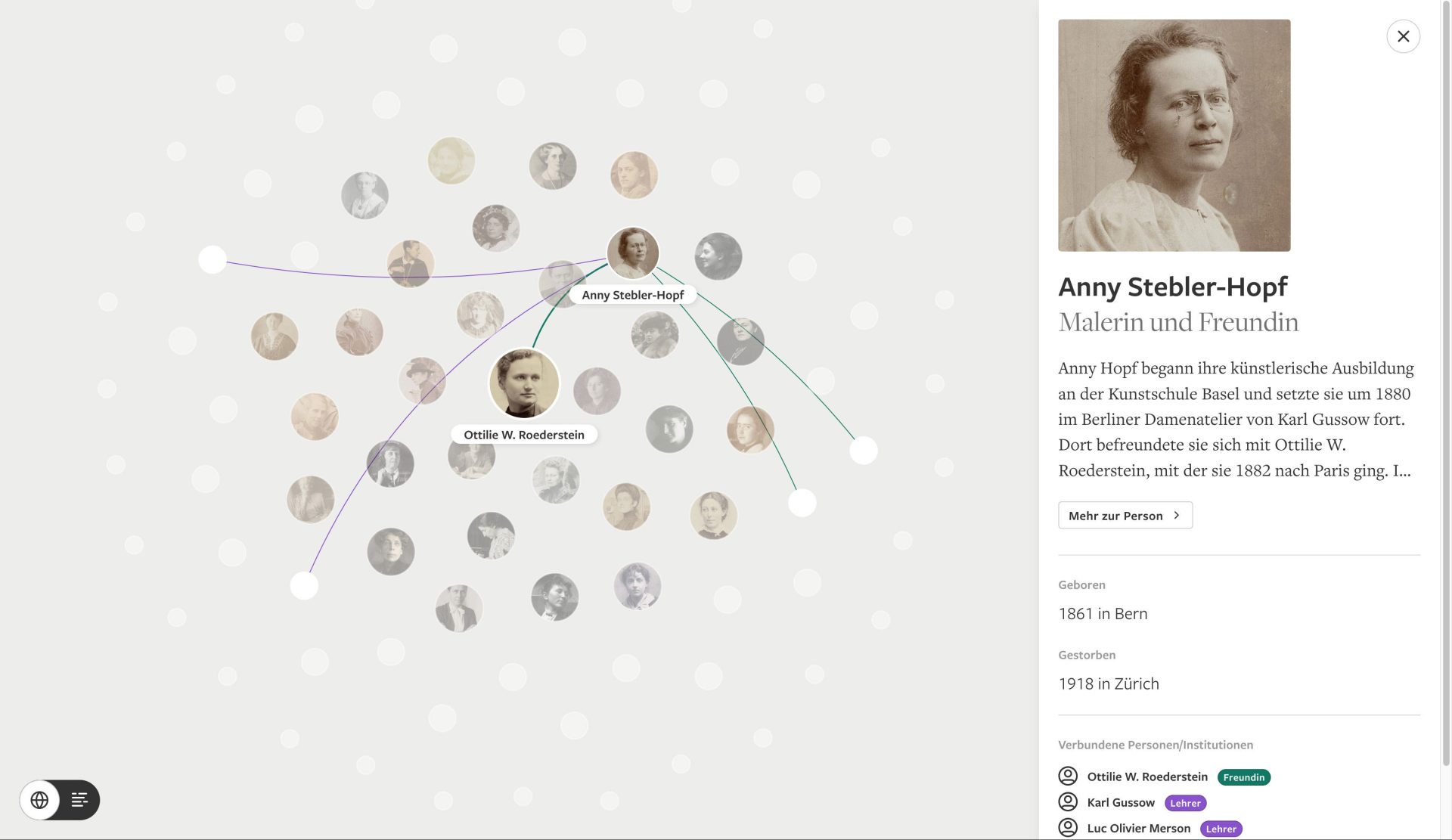Switch to list view toggle

pyautogui.click(x=79, y=800)
